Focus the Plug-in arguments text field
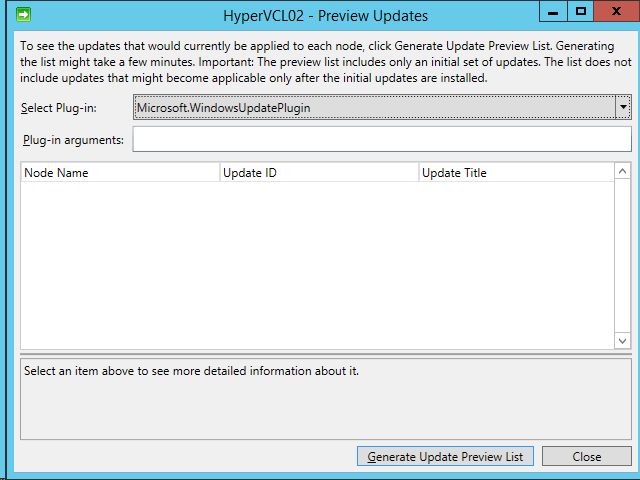Image resolution: width=640 pixels, height=480 pixels. pos(381,140)
